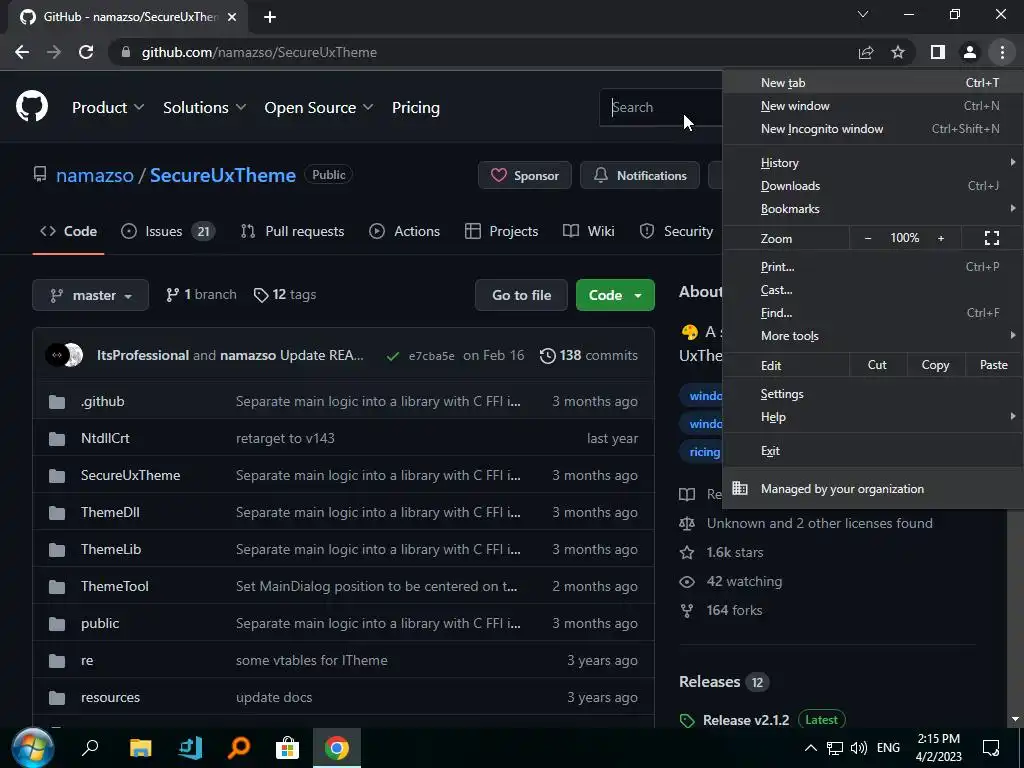Click the Chrome icon in taskbar
Image resolution: width=1024 pixels, height=768 pixels.
(x=337, y=748)
